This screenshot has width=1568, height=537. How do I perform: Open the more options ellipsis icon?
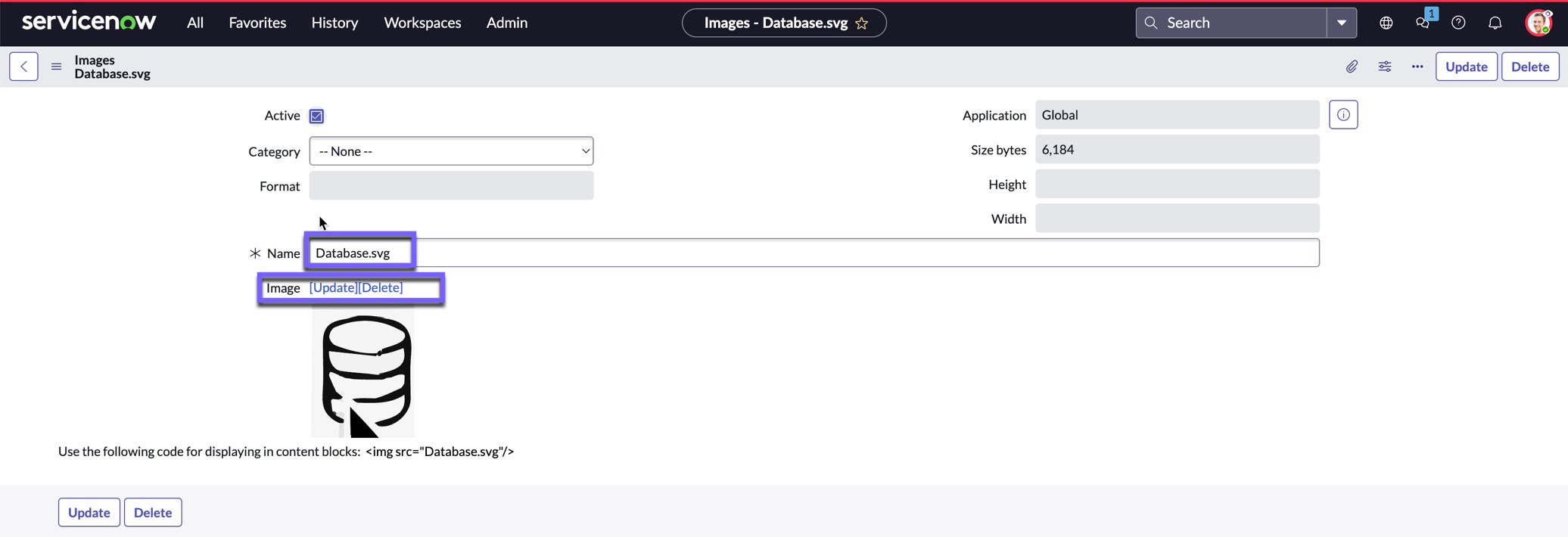(x=1417, y=67)
